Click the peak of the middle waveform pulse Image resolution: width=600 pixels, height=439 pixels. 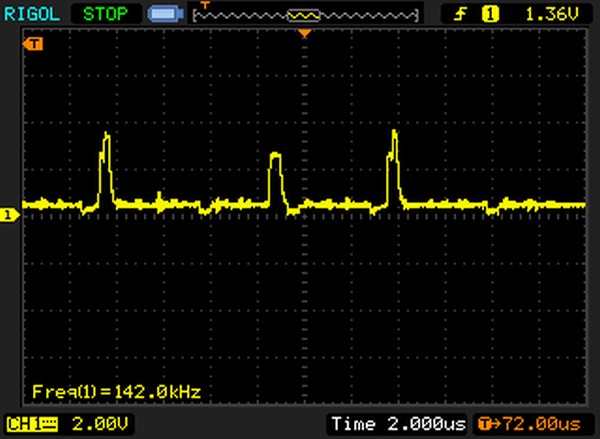click(x=276, y=155)
